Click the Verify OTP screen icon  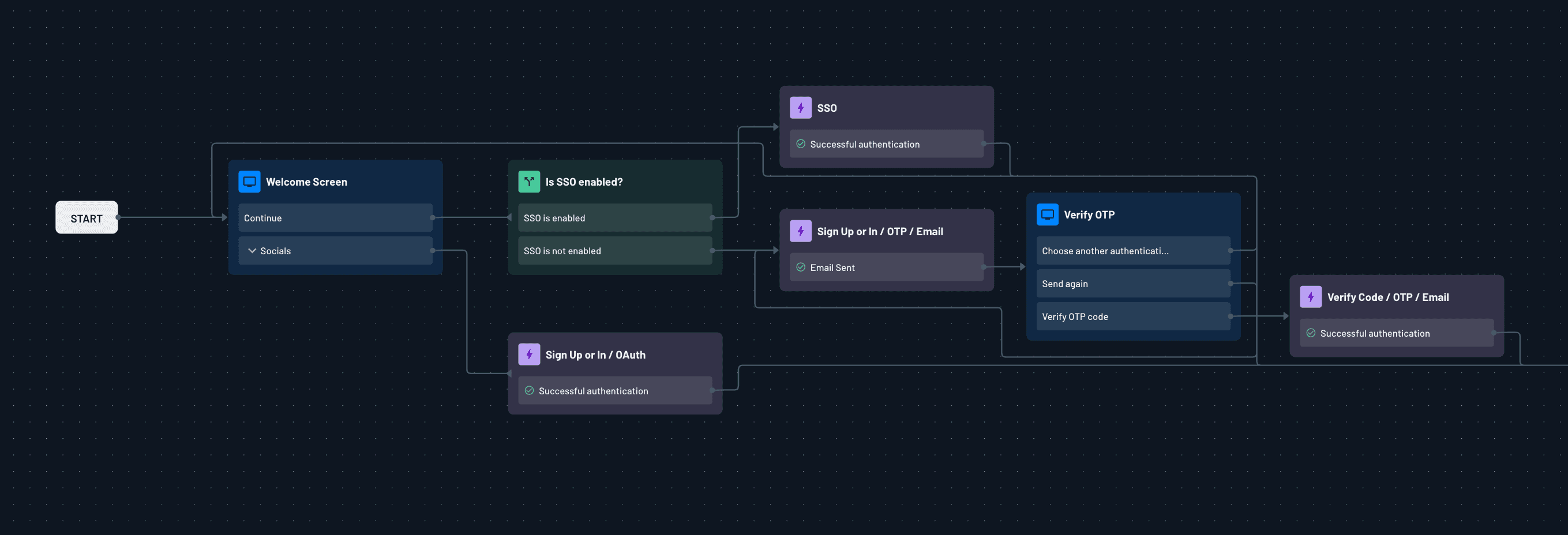(1047, 214)
